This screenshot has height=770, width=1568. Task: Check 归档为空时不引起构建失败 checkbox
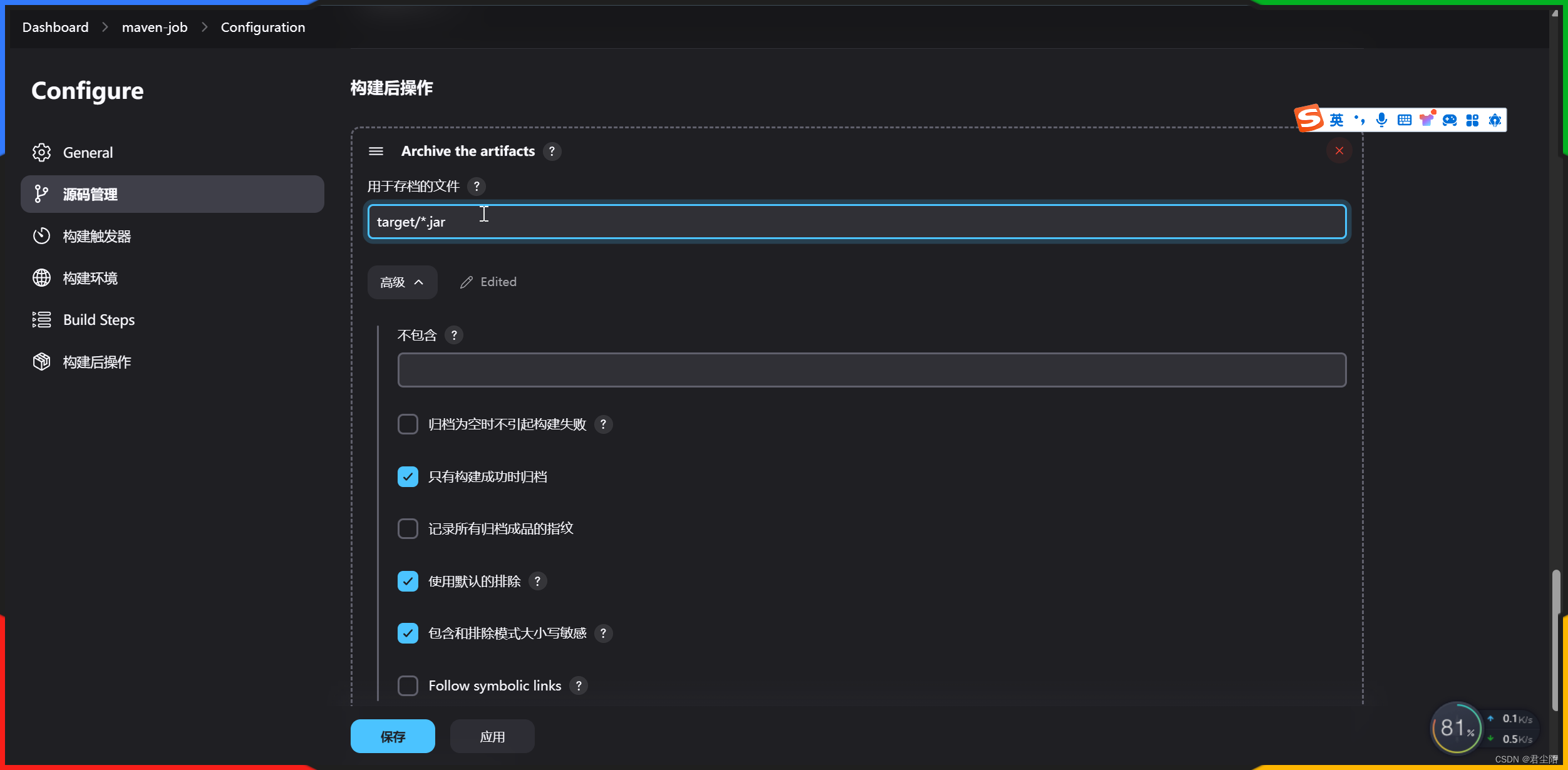(408, 424)
